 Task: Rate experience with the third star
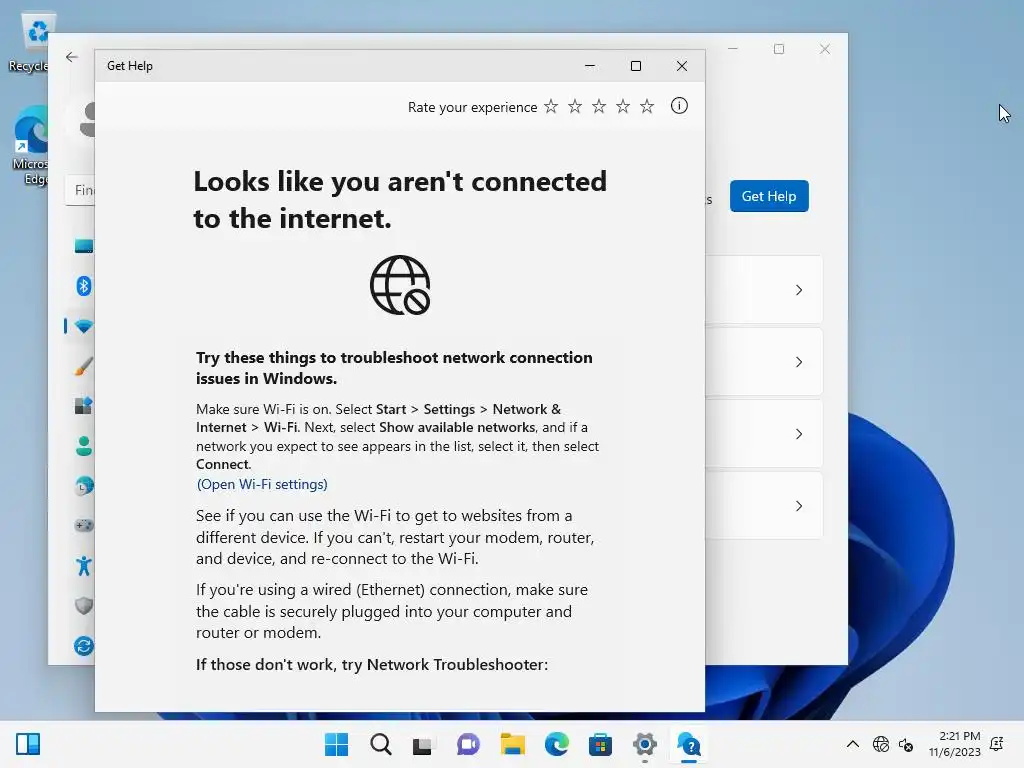pos(599,106)
